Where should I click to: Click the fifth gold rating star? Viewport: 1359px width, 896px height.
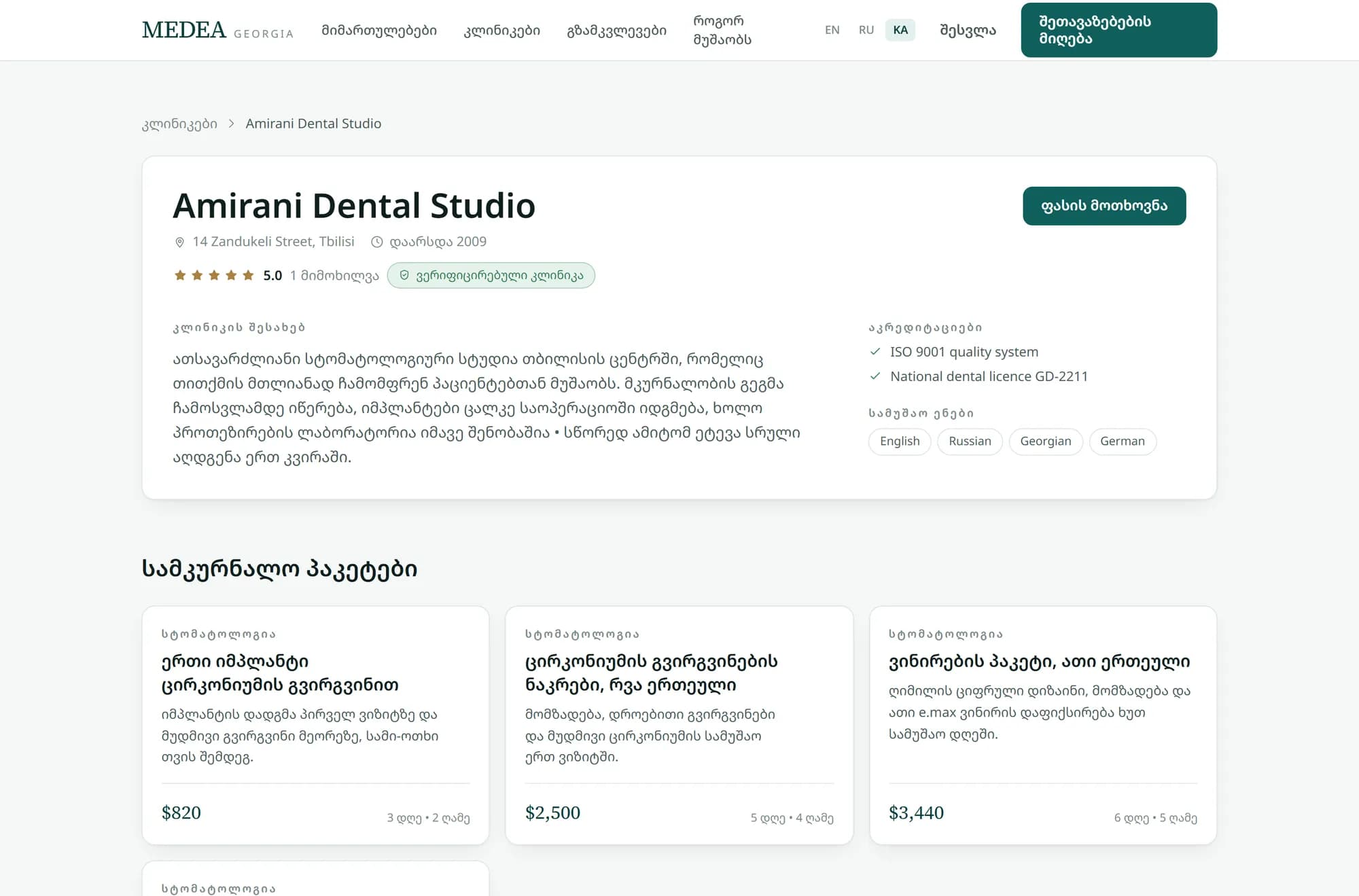tap(248, 275)
